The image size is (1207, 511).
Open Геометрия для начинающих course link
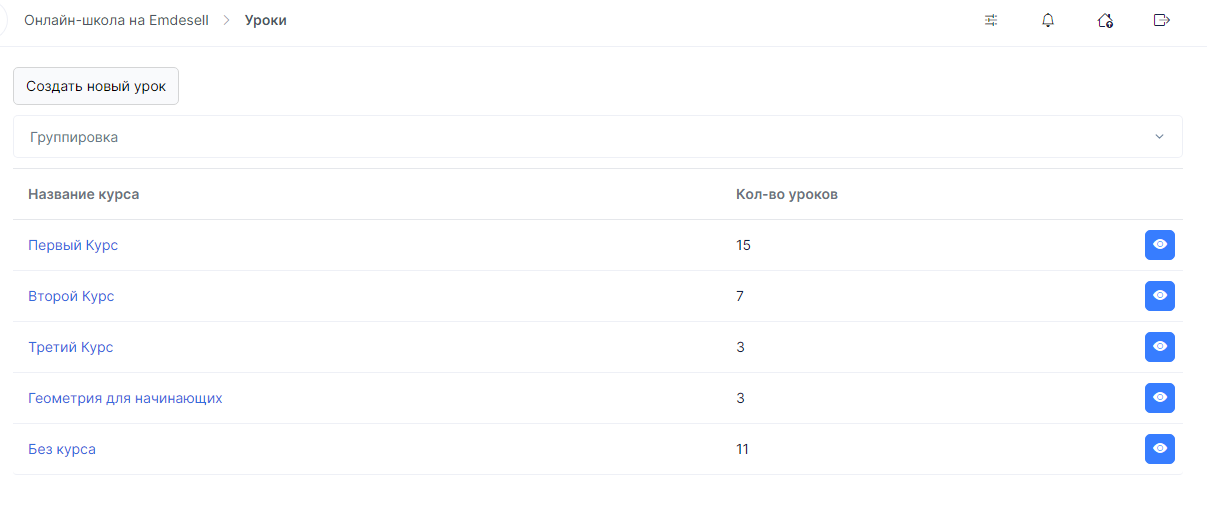pyautogui.click(x=125, y=398)
